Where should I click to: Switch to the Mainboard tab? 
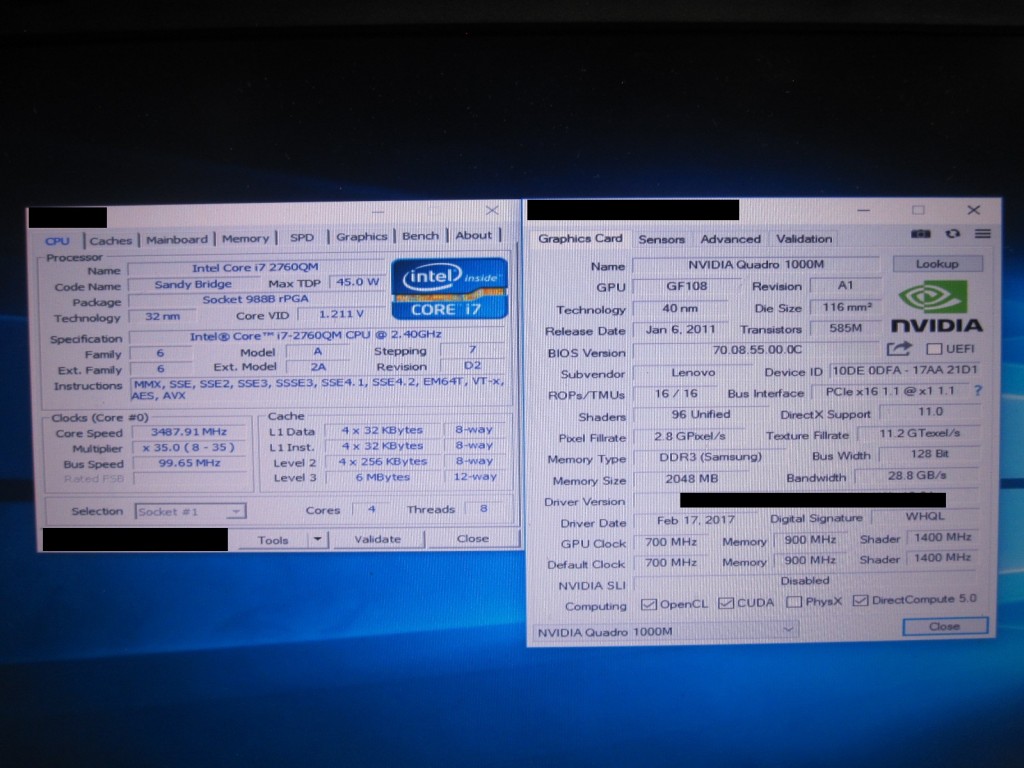click(x=177, y=239)
